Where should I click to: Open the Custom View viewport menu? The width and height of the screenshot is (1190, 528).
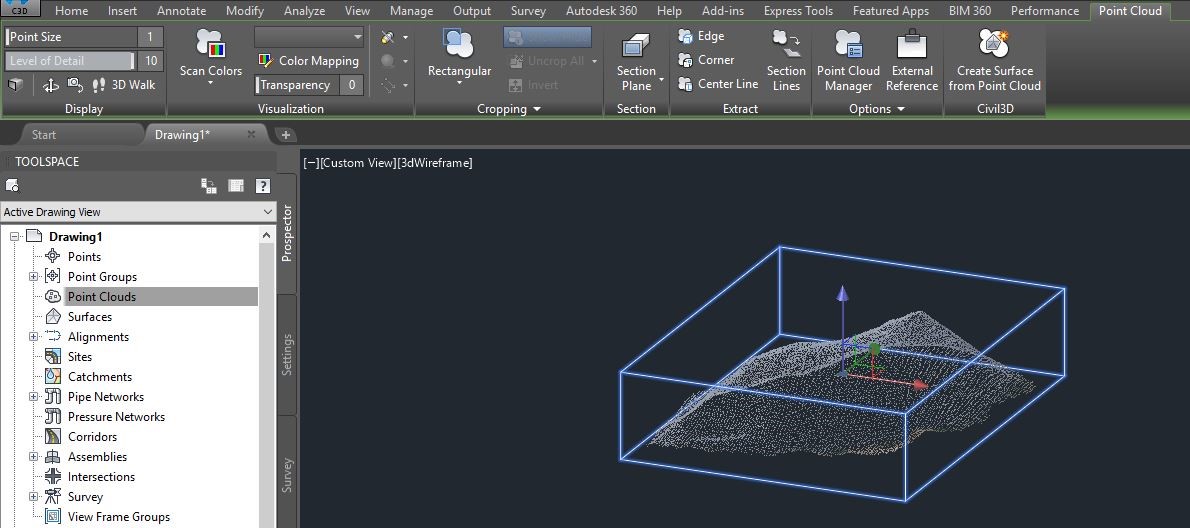pos(357,163)
